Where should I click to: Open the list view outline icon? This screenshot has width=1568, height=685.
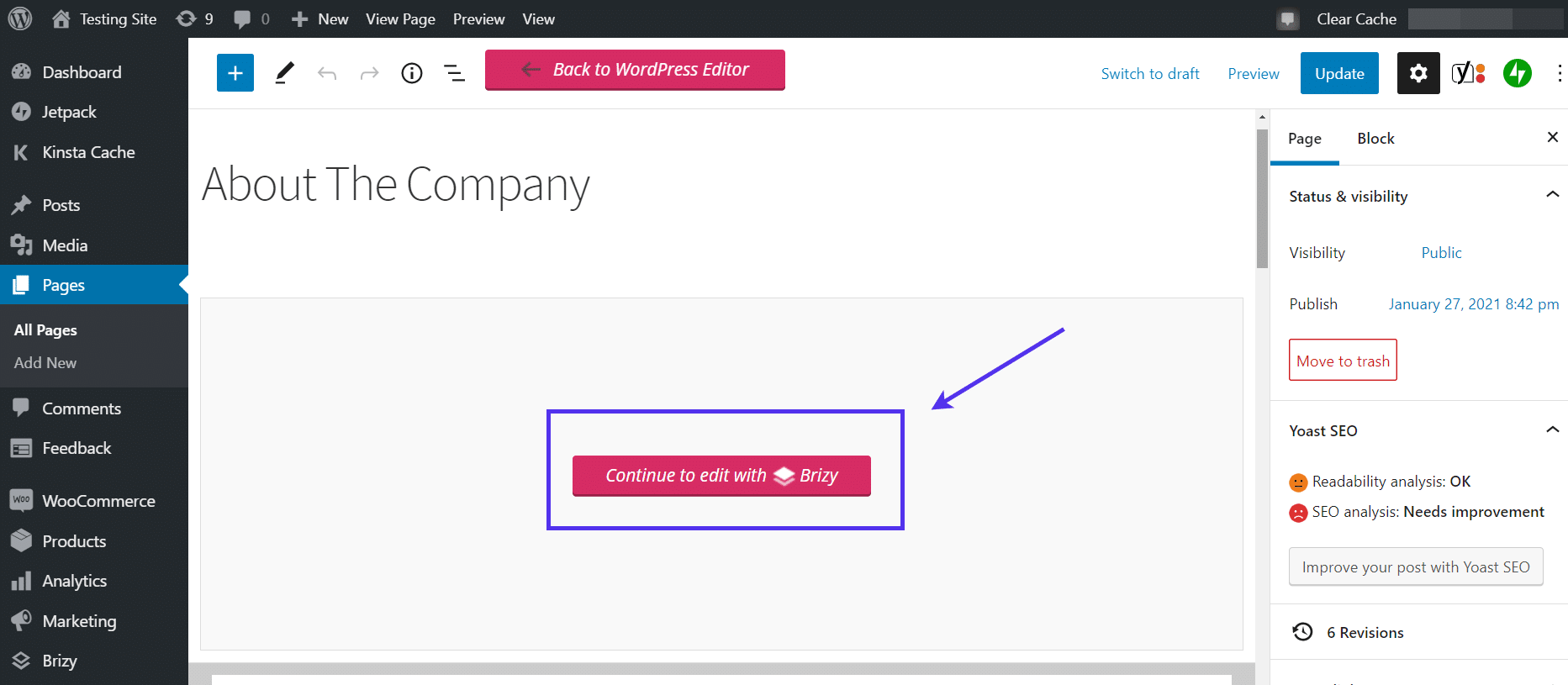pos(454,73)
